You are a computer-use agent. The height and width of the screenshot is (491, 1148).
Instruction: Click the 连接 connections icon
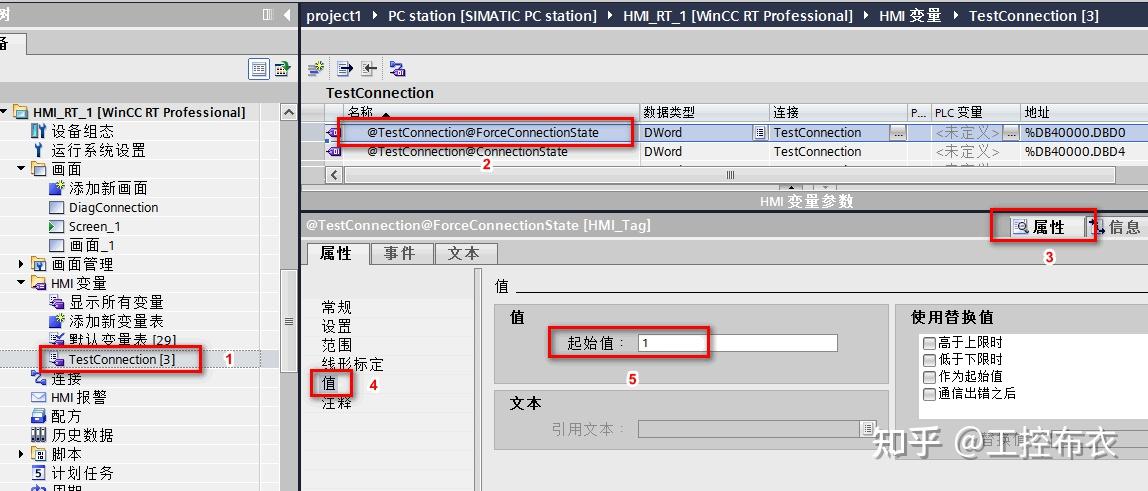point(39,378)
